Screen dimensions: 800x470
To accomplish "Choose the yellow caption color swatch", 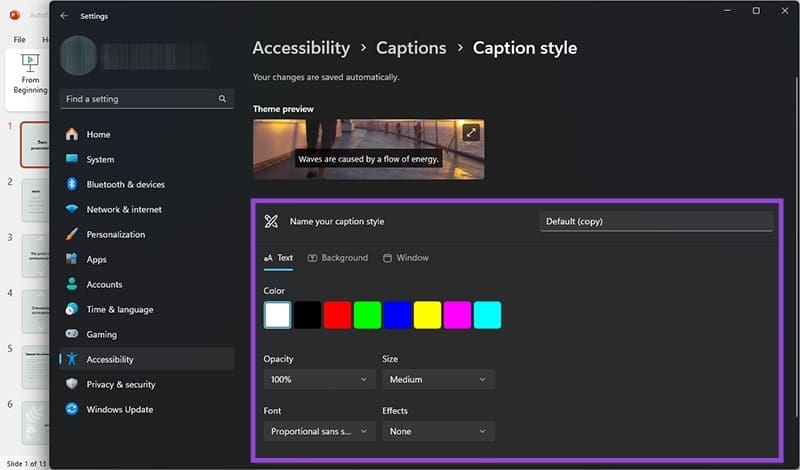I will tap(427, 315).
